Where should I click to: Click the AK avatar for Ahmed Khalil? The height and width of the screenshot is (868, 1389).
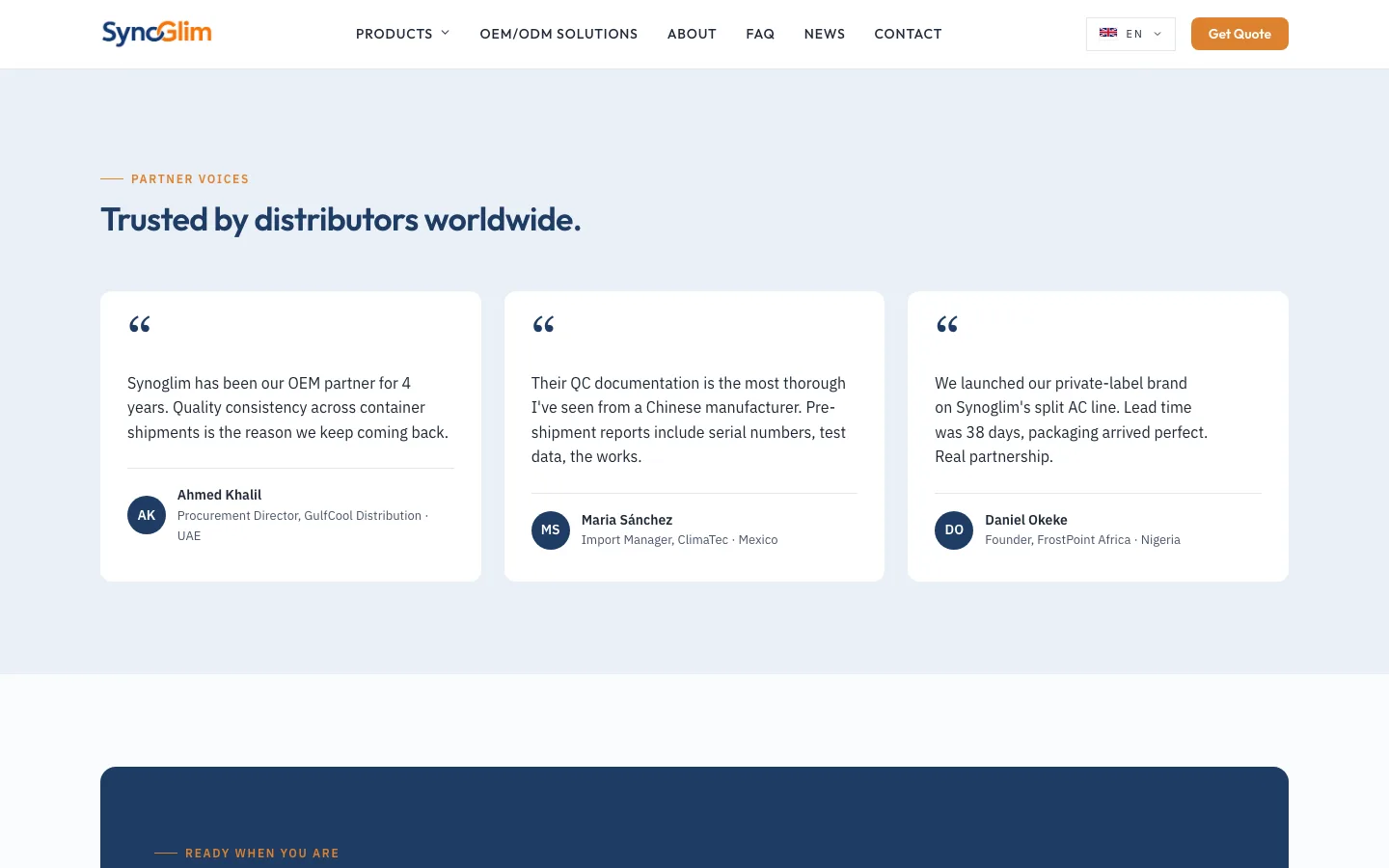147,515
